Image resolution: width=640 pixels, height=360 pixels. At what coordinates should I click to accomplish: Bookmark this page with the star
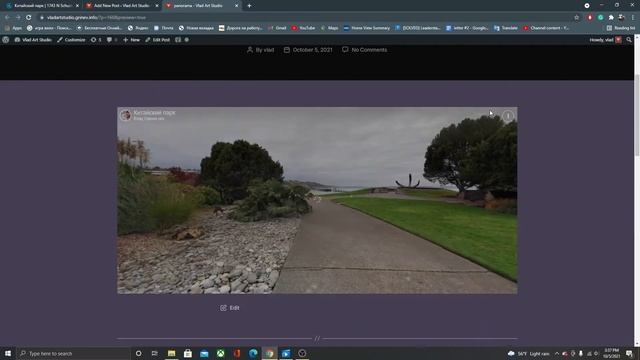click(576, 17)
